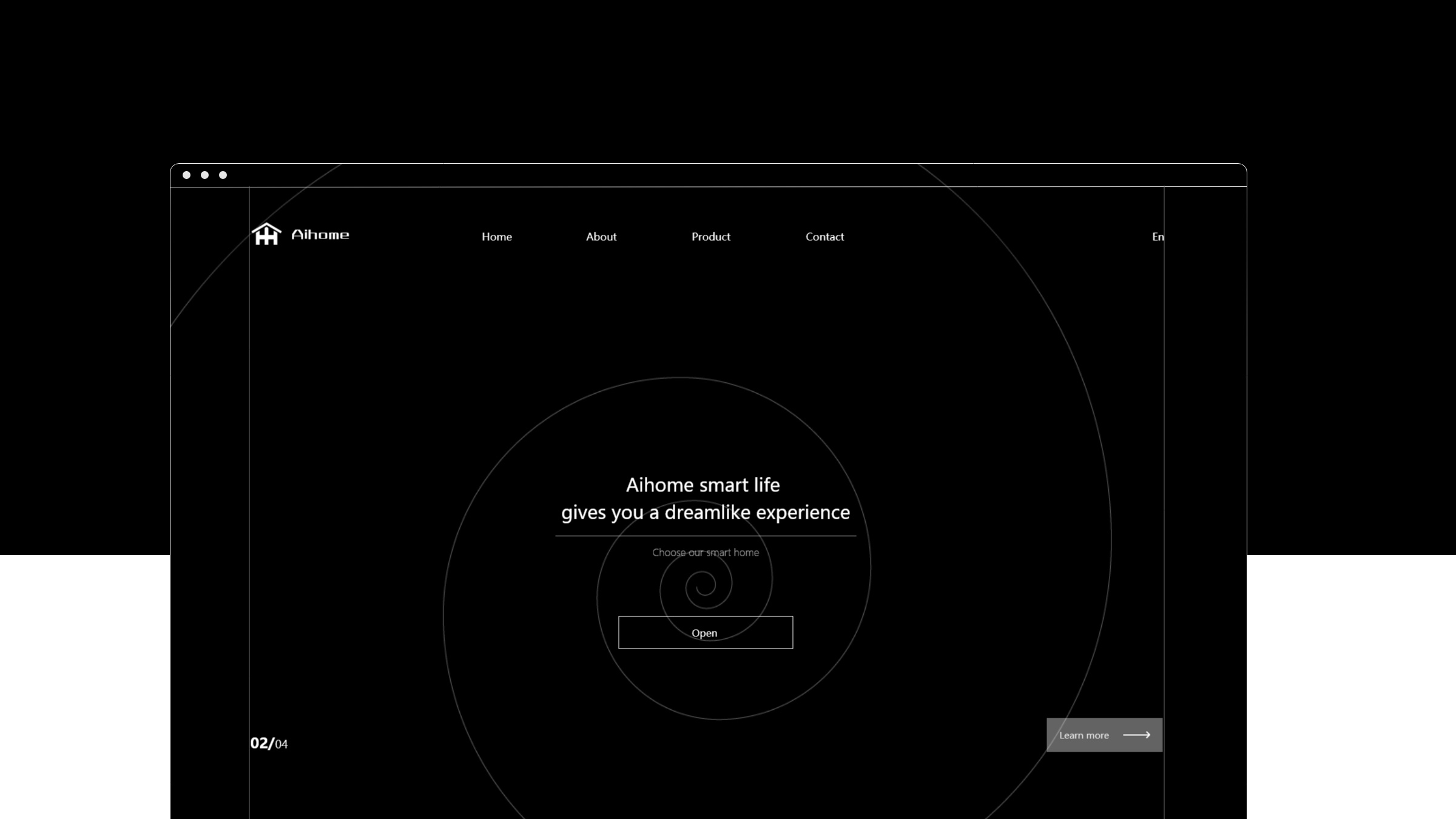Screen dimensions: 1456x819
Task: Click the Learn more label
Action: point(1084,735)
